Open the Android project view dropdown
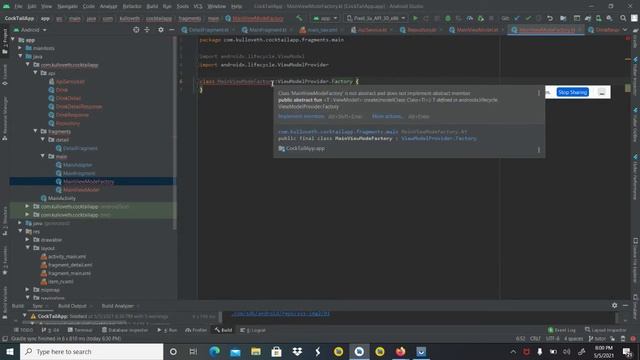The image size is (640, 360). (30, 30)
